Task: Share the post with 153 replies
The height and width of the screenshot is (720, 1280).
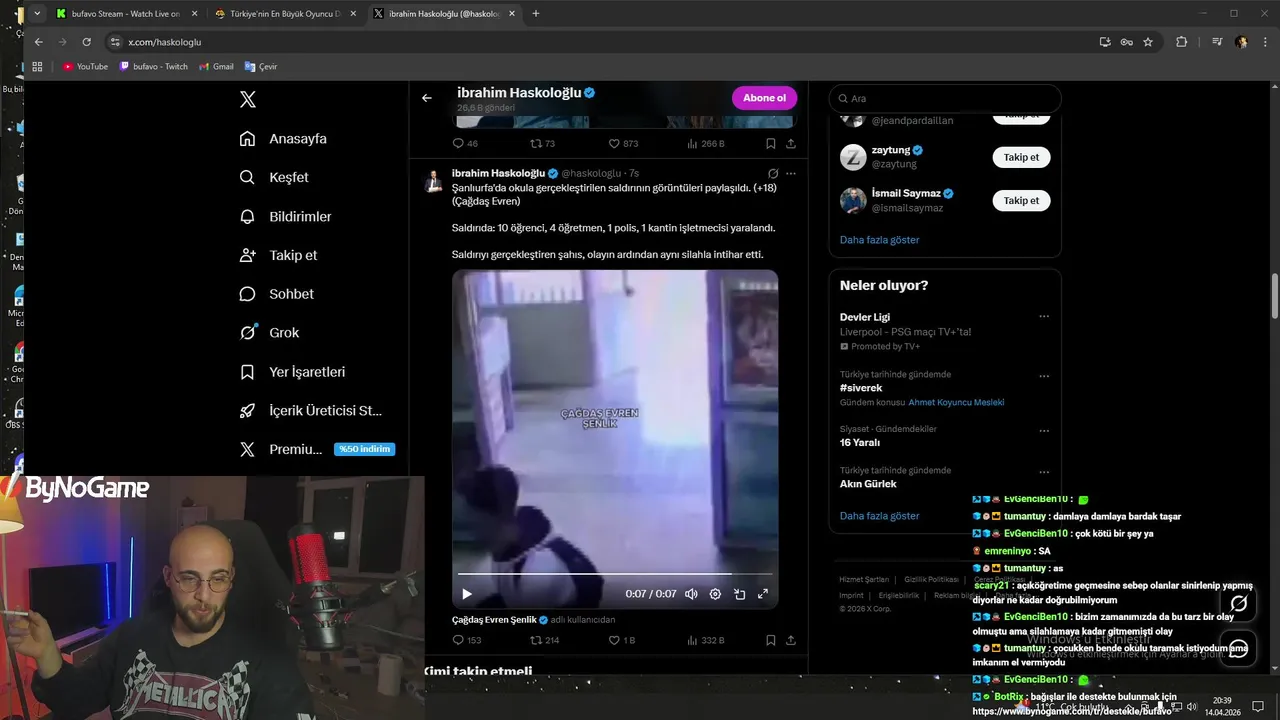Action: (x=791, y=640)
